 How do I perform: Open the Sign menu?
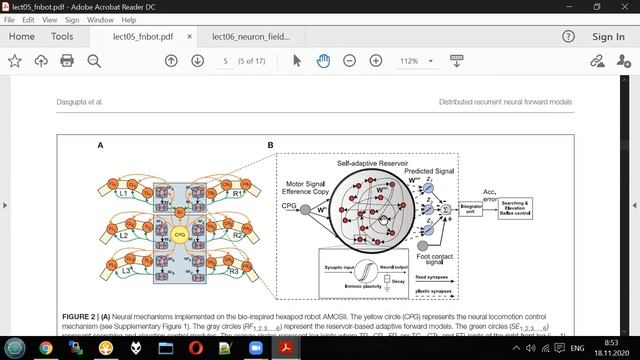click(72, 20)
